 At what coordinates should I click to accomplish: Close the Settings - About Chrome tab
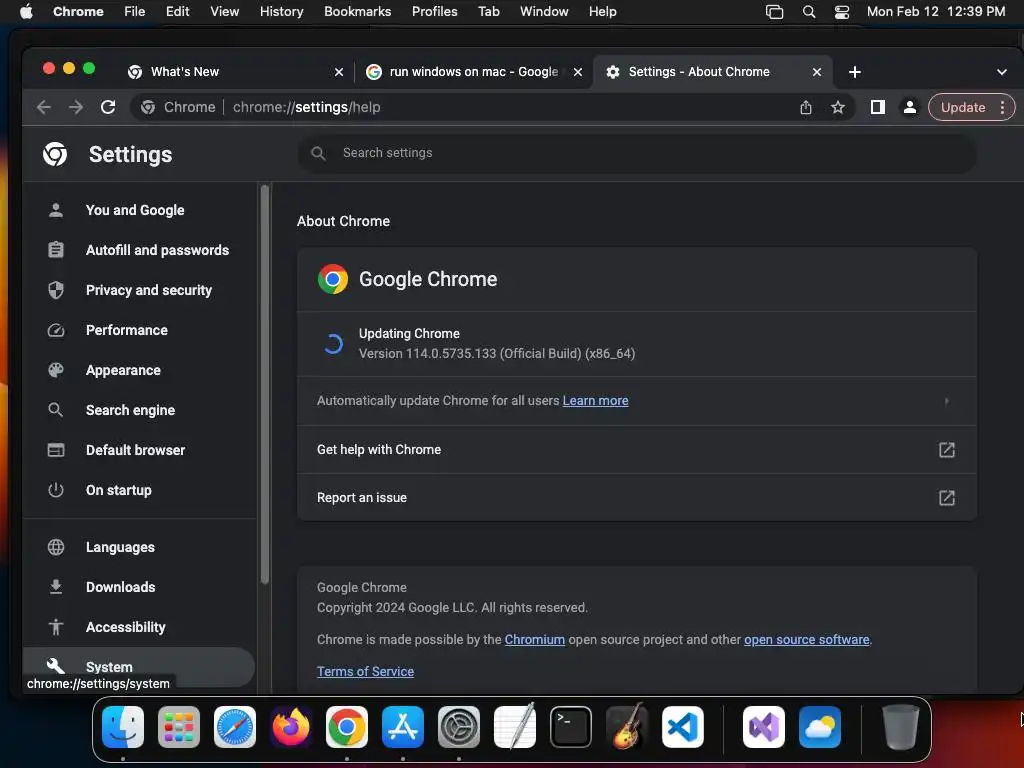(x=816, y=72)
